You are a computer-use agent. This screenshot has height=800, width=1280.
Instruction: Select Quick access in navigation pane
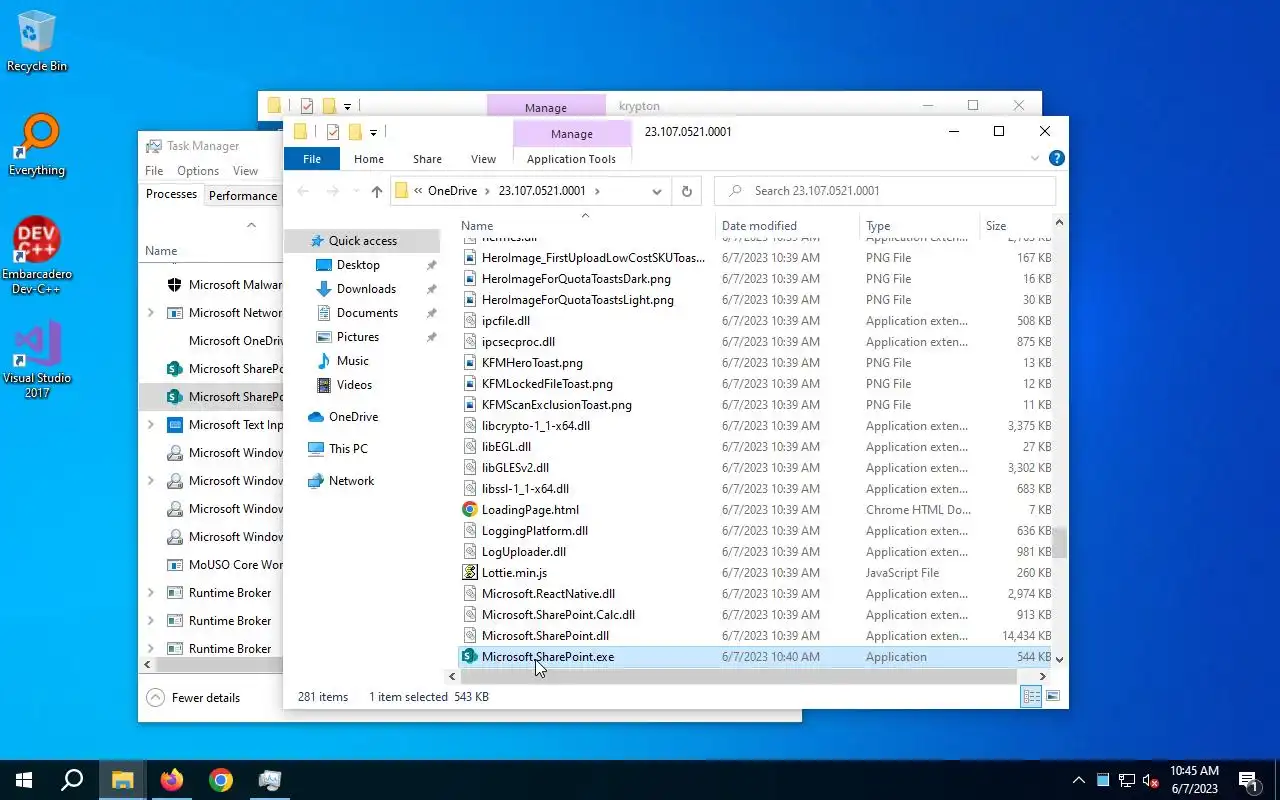(362, 241)
